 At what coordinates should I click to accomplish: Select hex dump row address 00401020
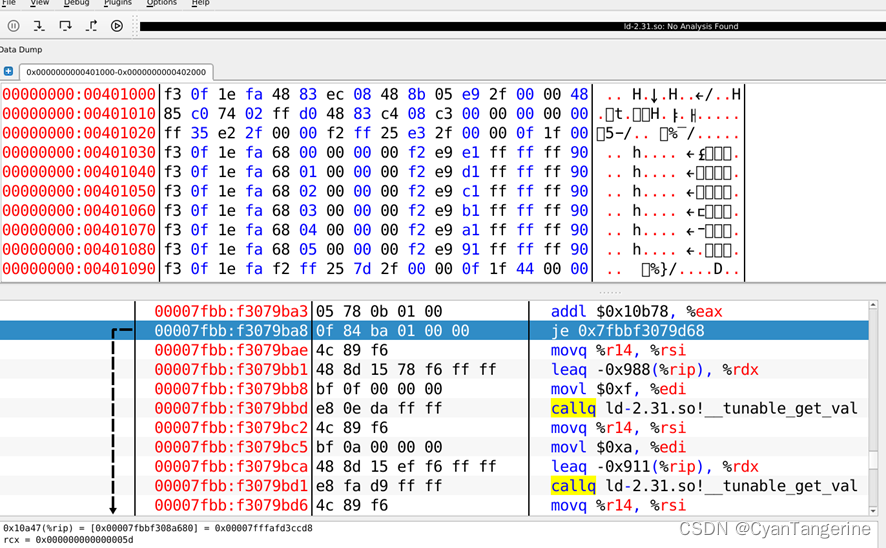tap(79, 133)
